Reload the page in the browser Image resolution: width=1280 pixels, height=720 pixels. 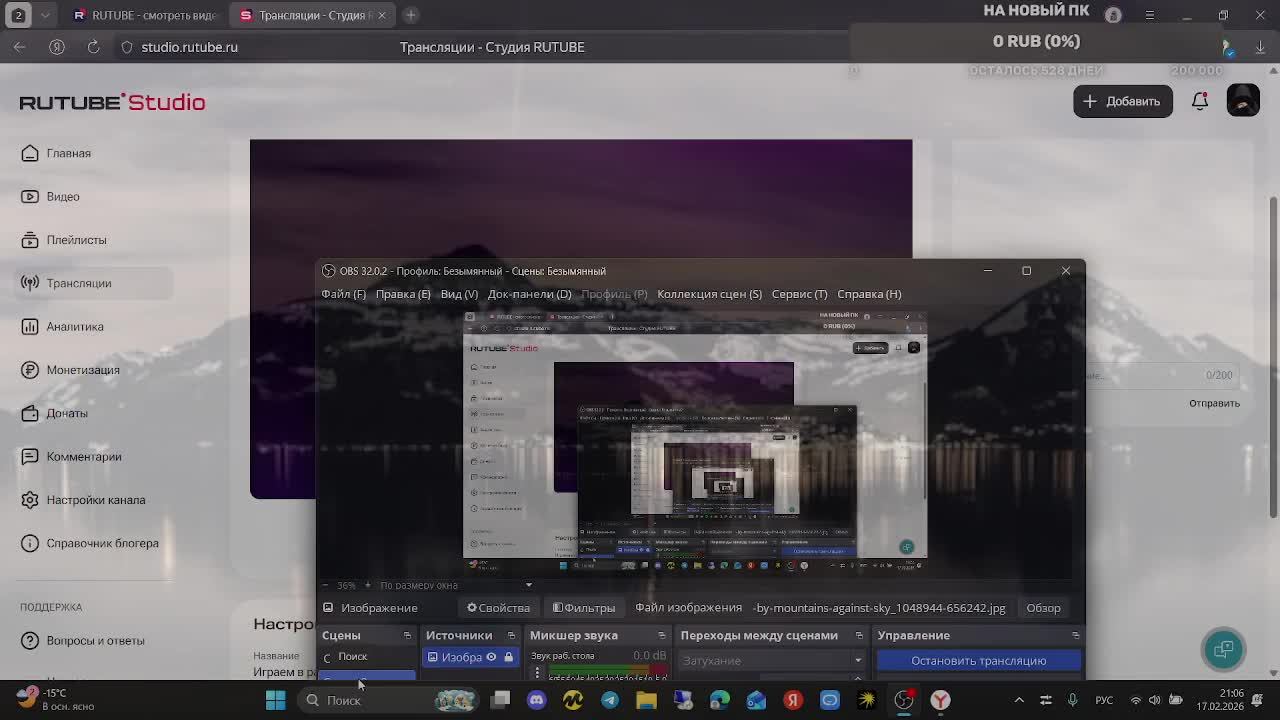(x=93, y=47)
